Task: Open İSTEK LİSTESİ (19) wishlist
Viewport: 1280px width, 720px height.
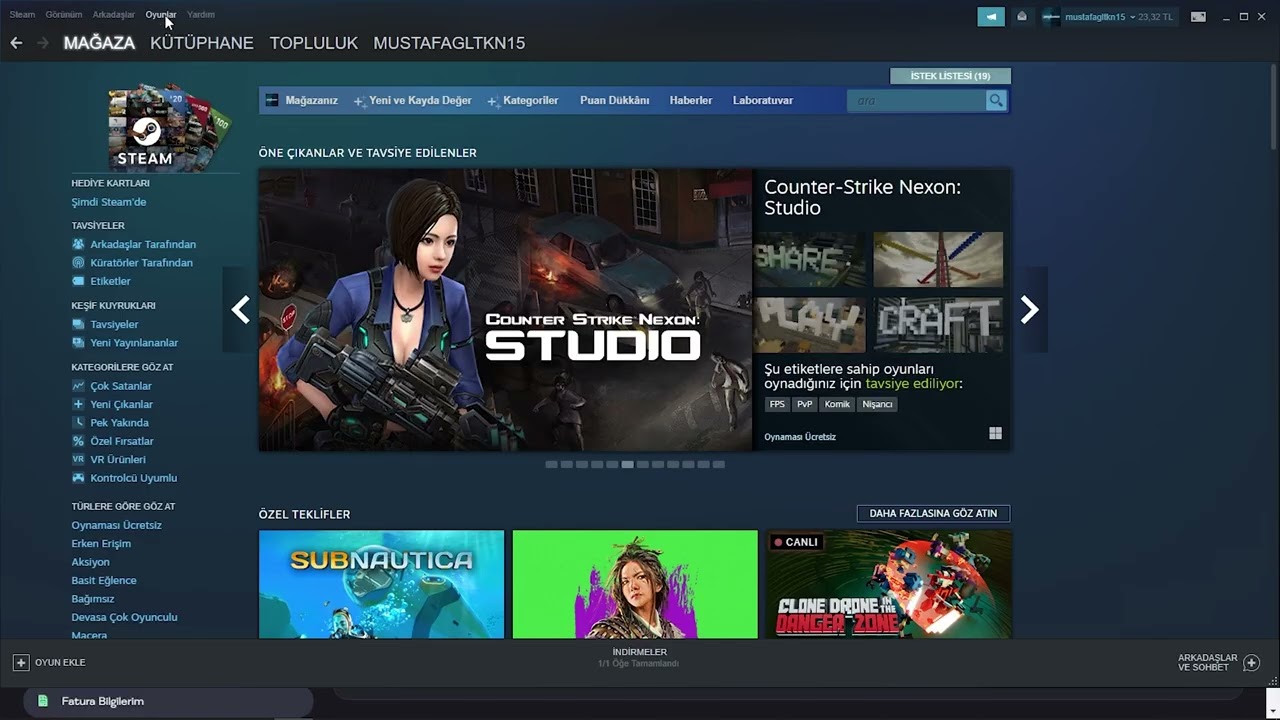Action: click(x=950, y=76)
